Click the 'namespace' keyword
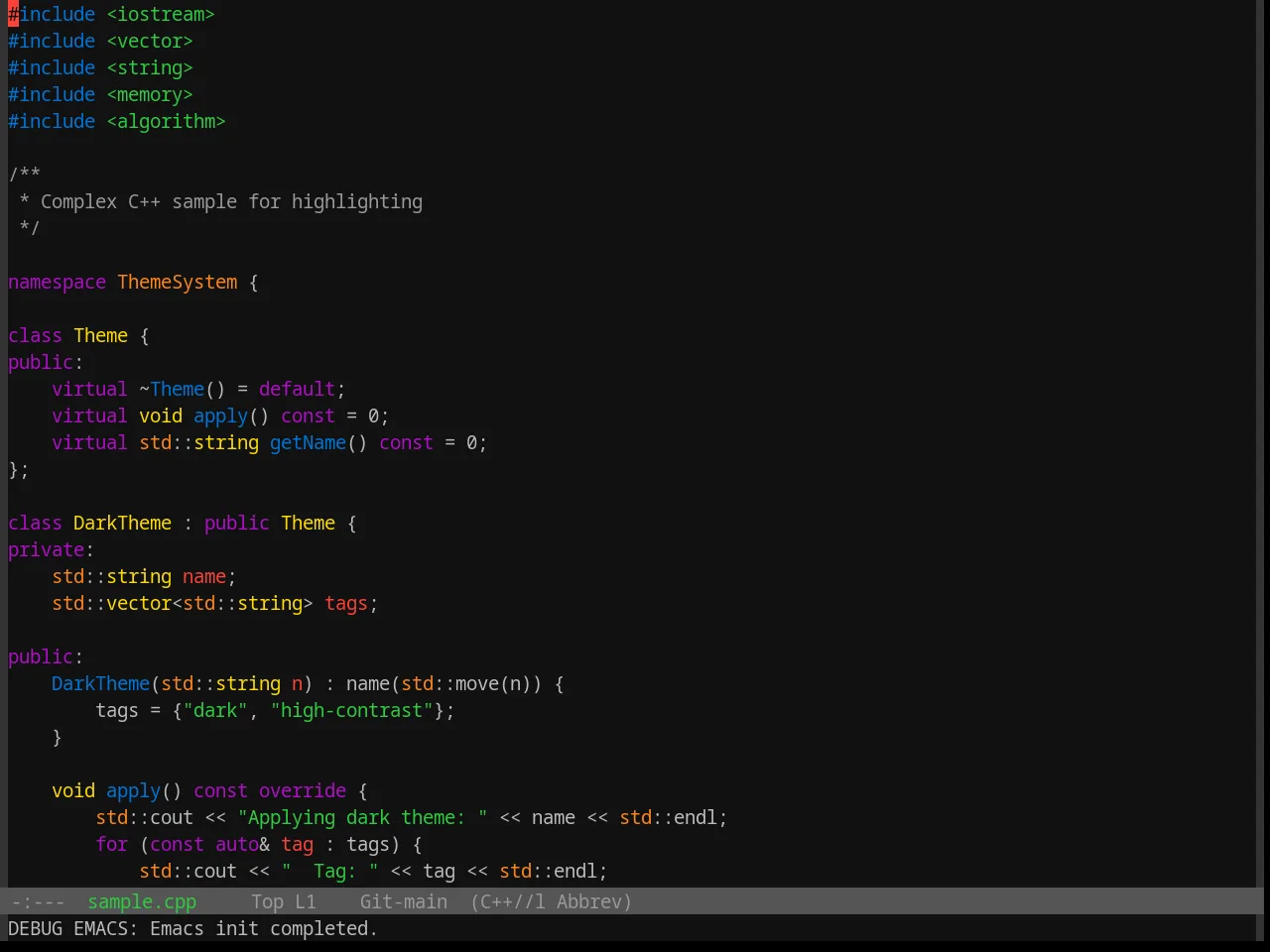1270x952 pixels. [x=57, y=282]
